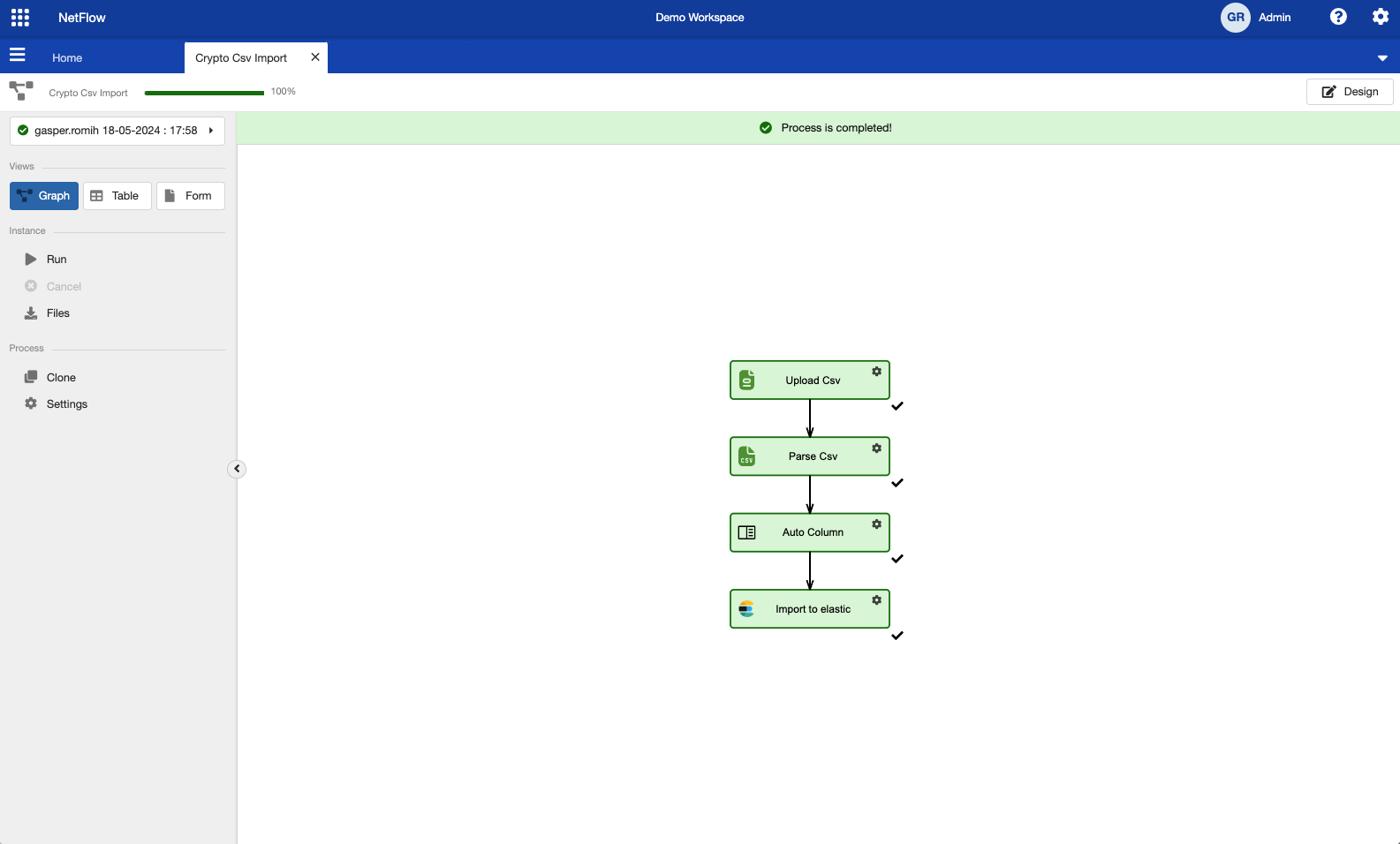Open global settings gear in header
1400x844 pixels.
coord(1380,17)
